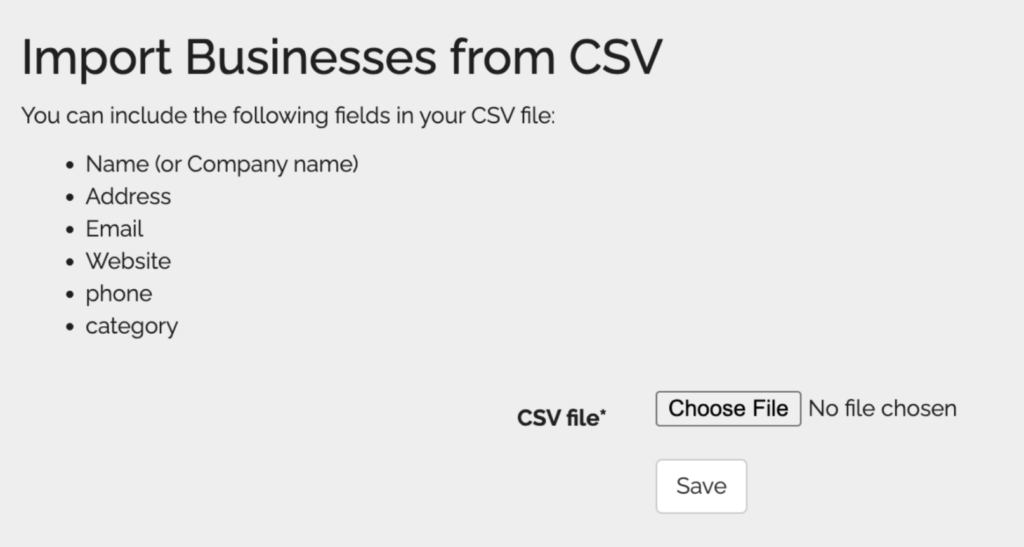Click the "CSV file" field label
Screen dimensions: 1024x547
click(558, 419)
